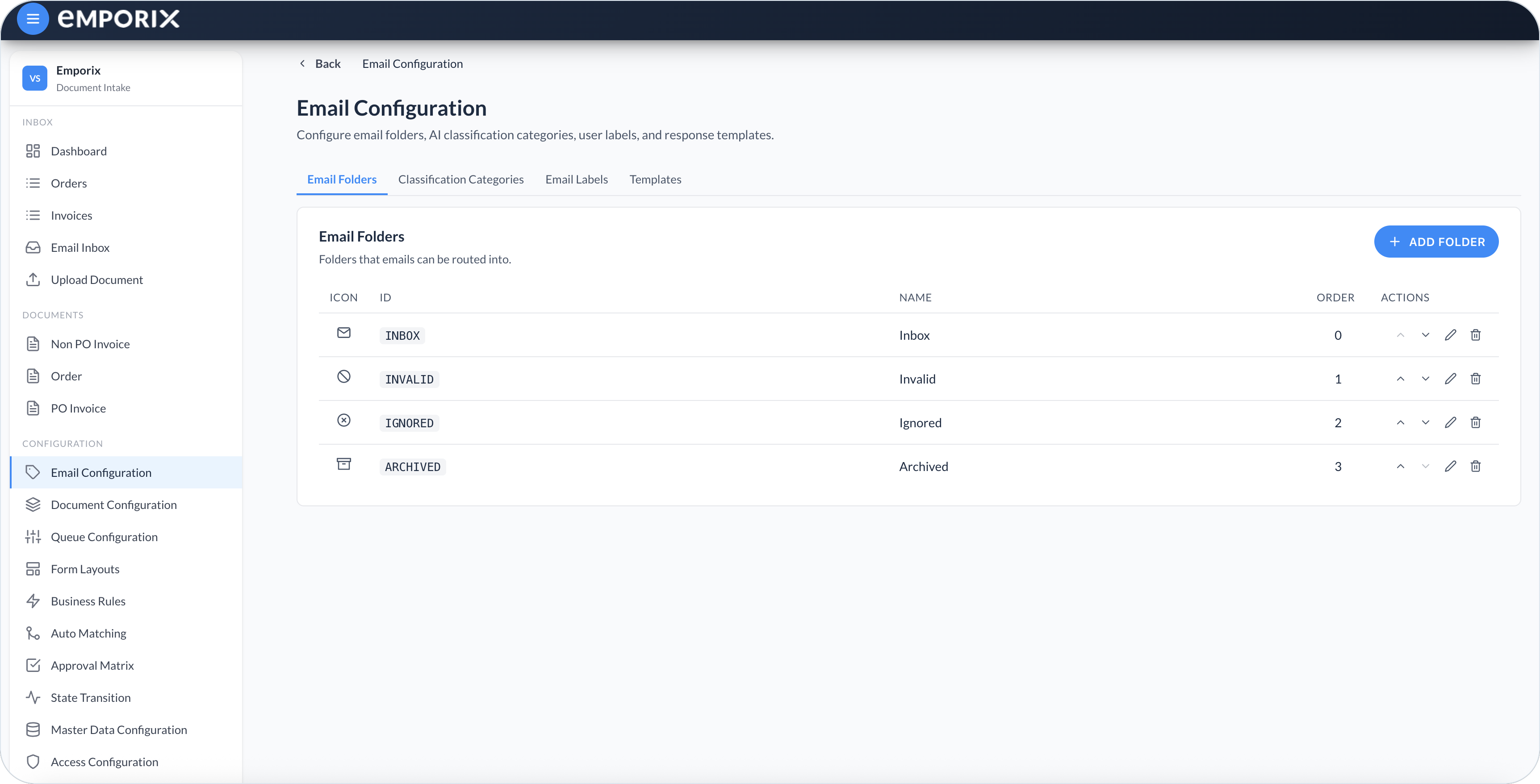Viewport: 1540px width, 784px height.
Task: Open Document Configuration in sidebar
Action: [x=126, y=505]
